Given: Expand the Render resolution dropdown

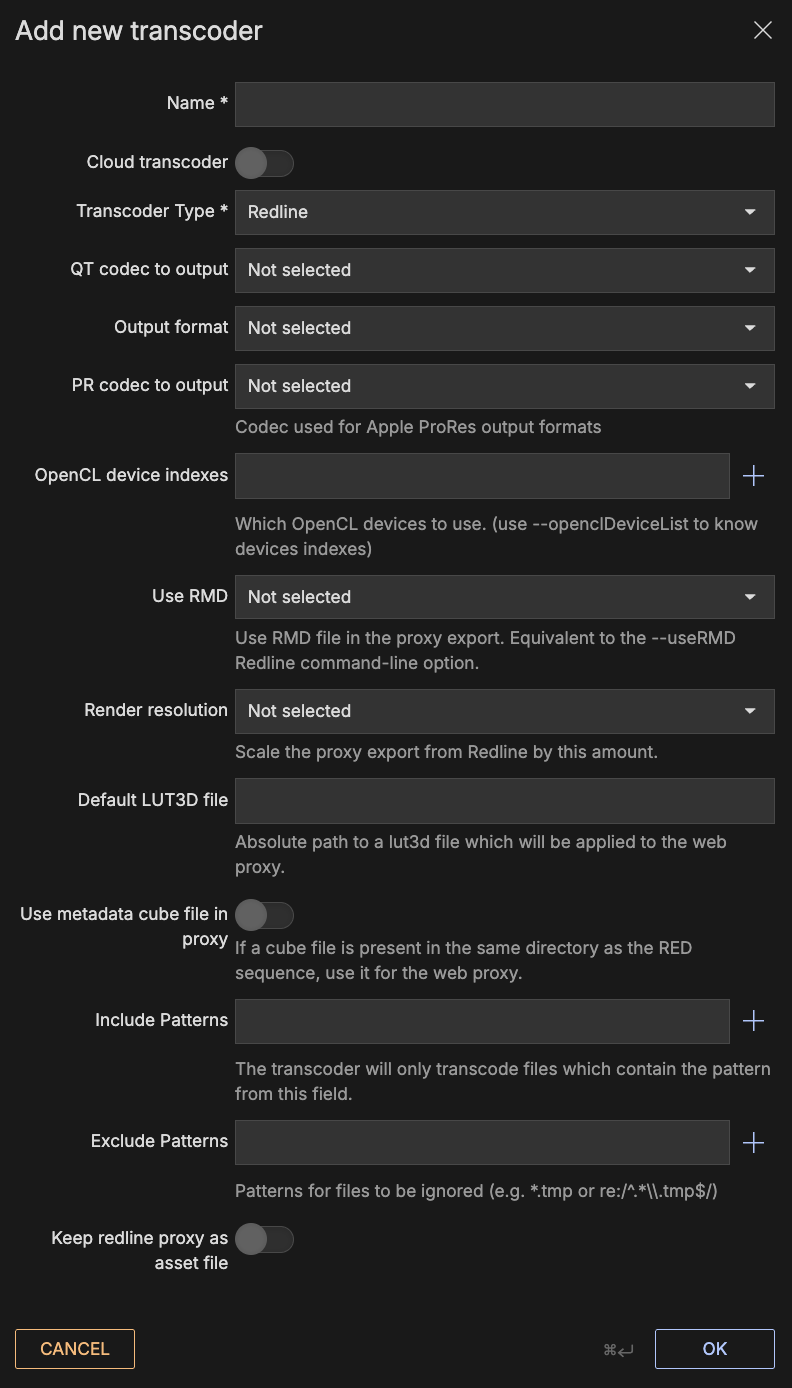Looking at the screenshot, I should 504,711.
